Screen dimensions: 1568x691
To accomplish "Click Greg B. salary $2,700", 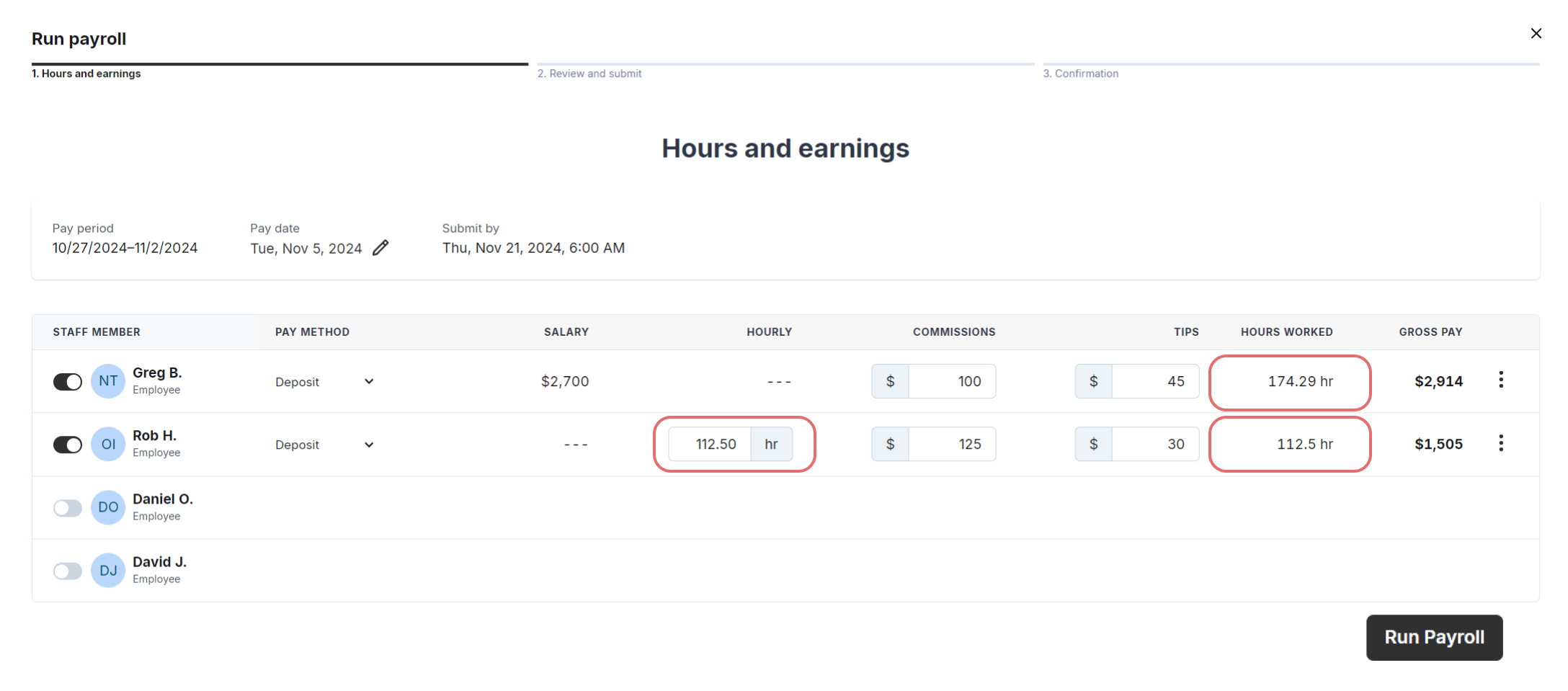I will coord(565,381).
